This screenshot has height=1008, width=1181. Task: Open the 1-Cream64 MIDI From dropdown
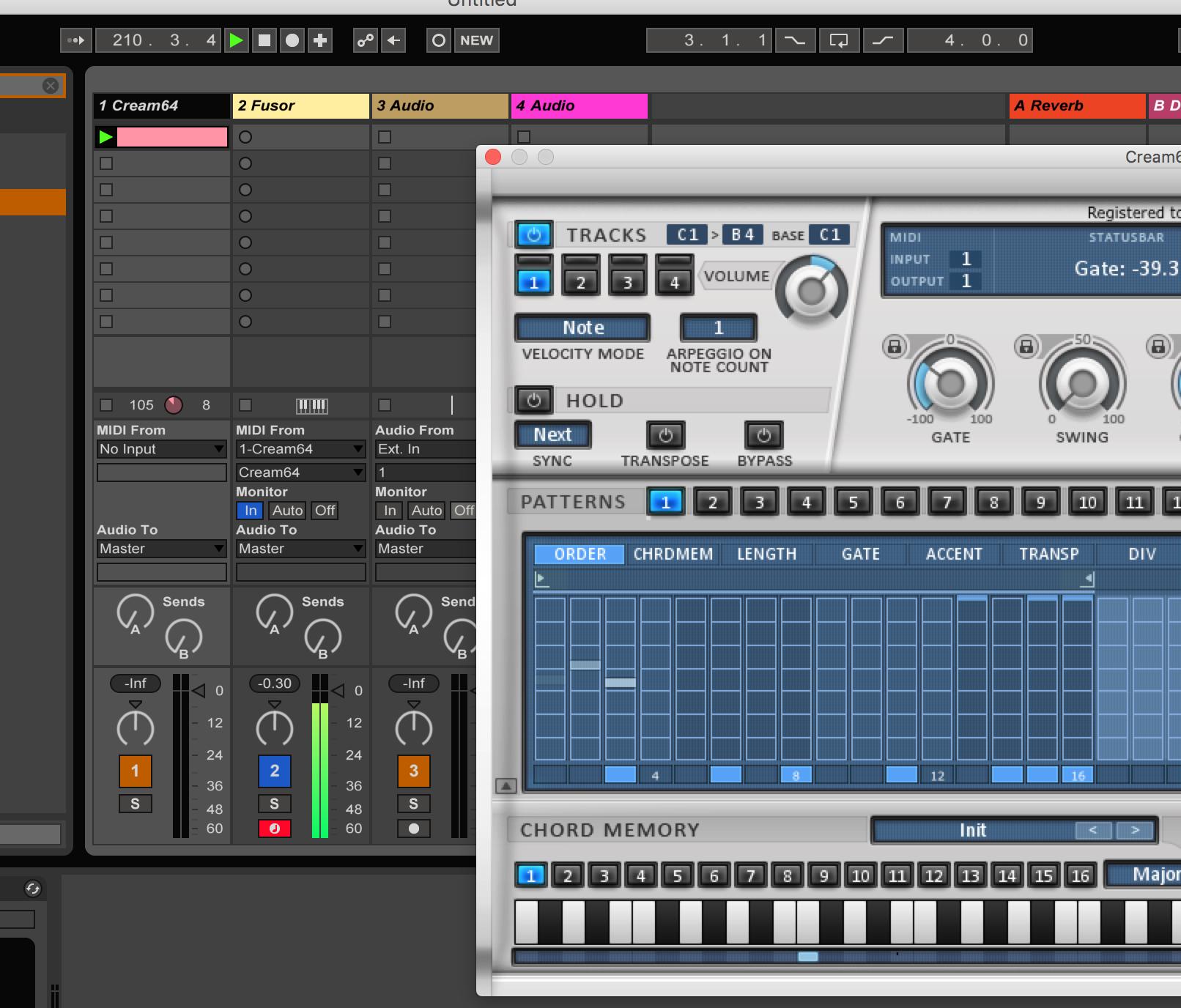coord(301,449)
